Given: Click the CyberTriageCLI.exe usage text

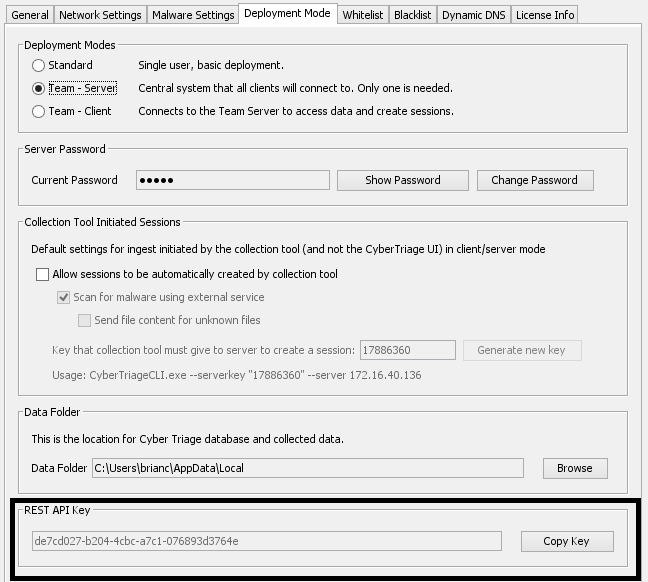Looking at the screenshot, I should point(236,375).
